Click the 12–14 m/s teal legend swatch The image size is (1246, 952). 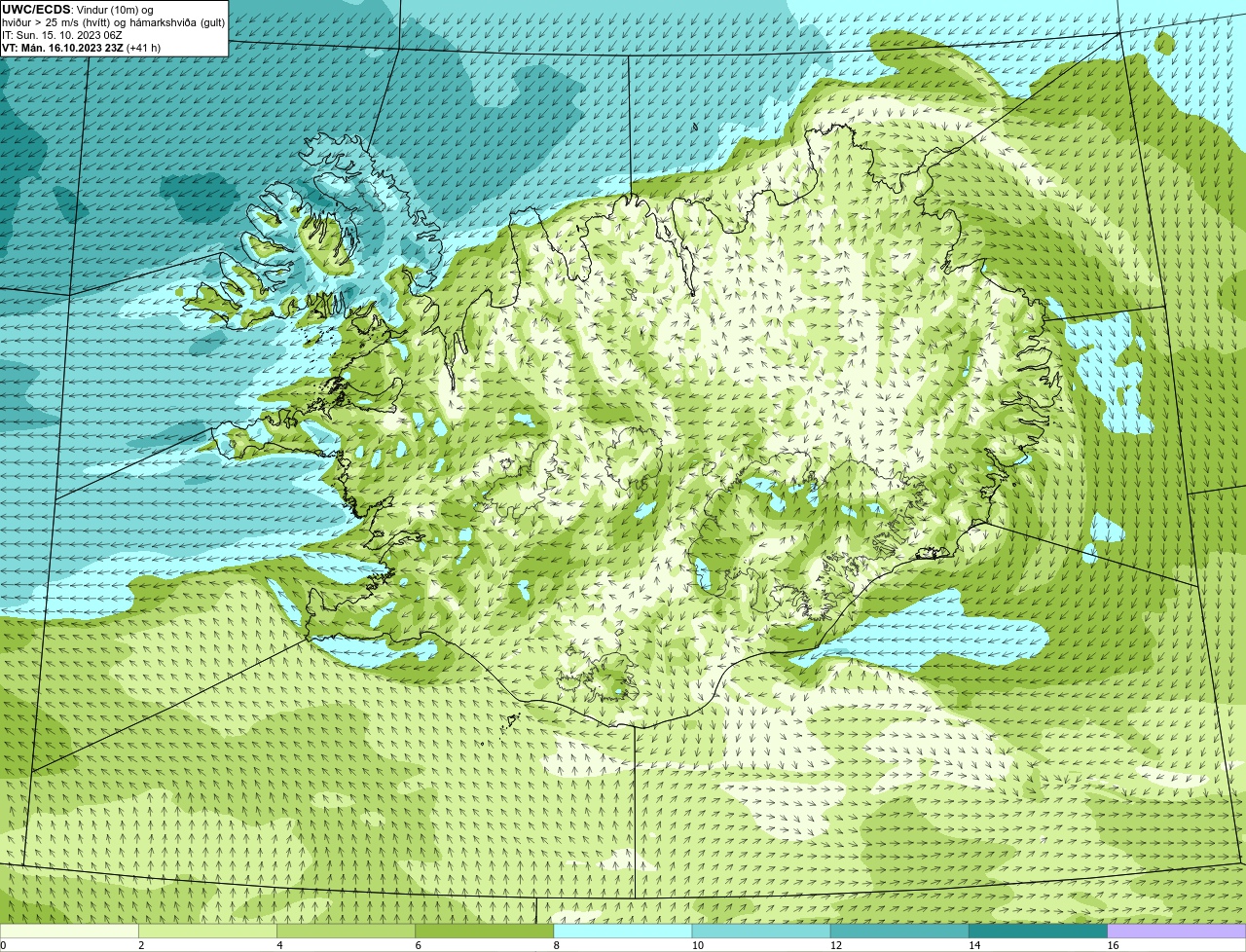click(x=899, y=932)
